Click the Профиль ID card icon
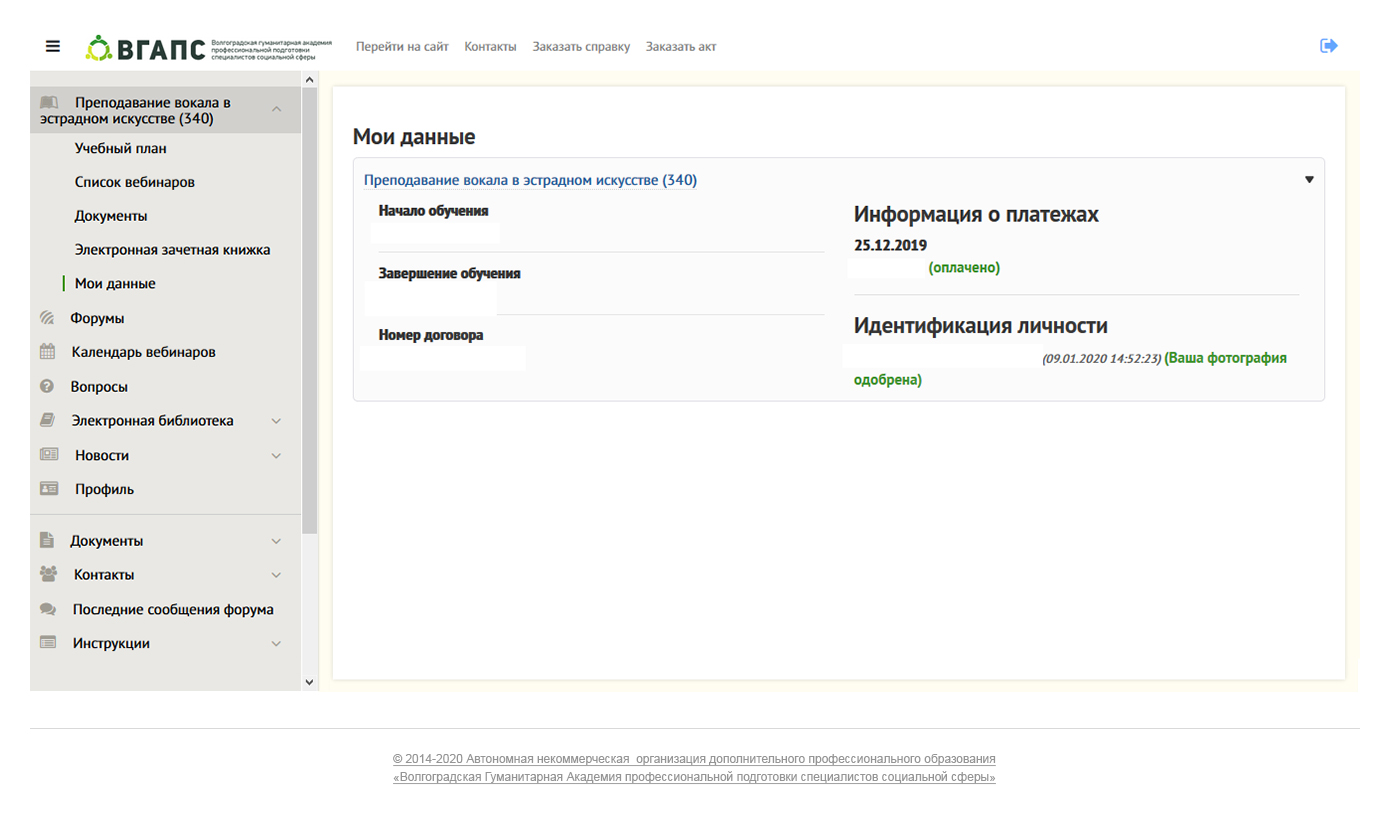Screen dimensions: 1390x830 coord(49,489)
